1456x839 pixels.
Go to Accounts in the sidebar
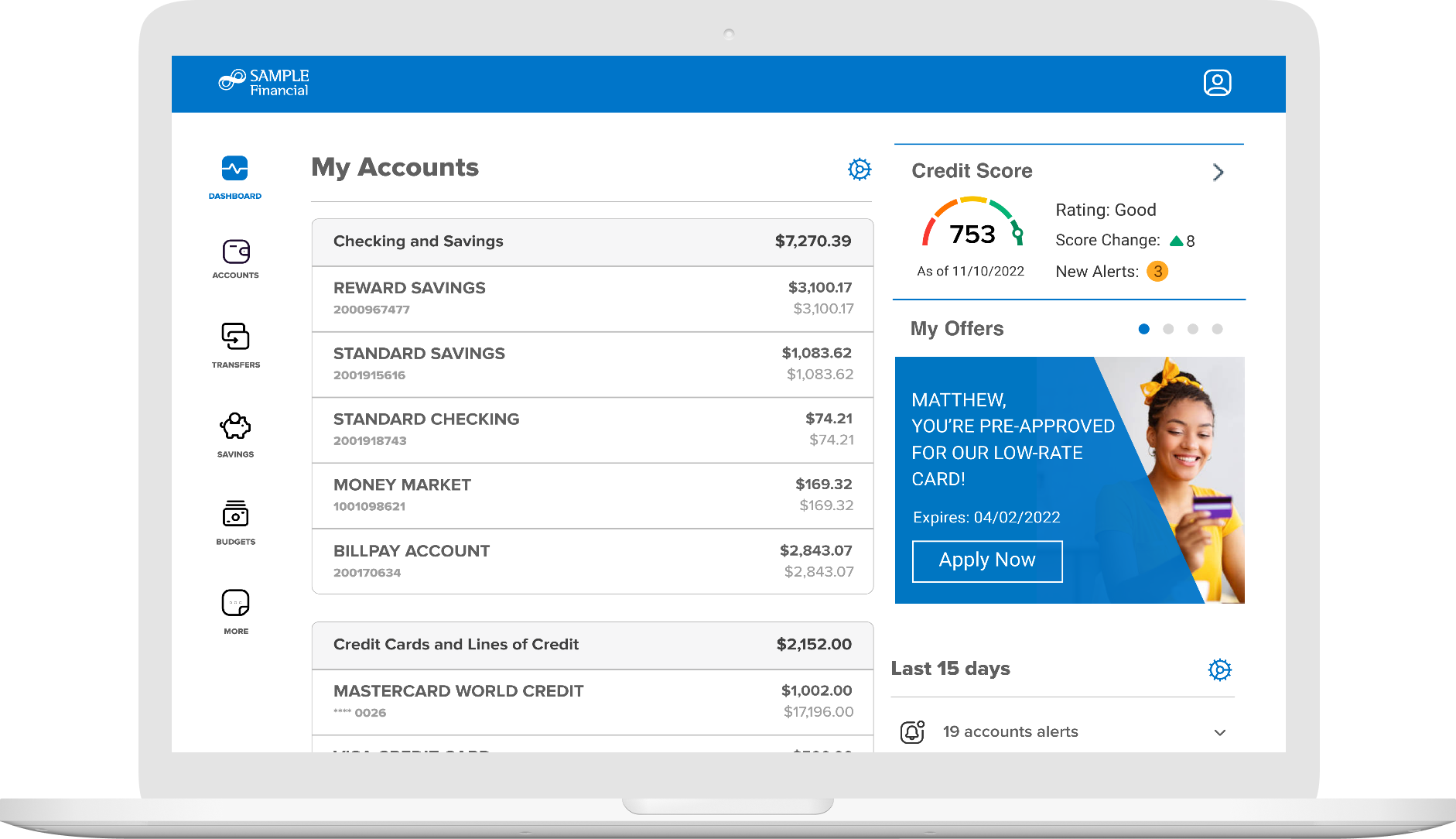[x=236, y=252]
